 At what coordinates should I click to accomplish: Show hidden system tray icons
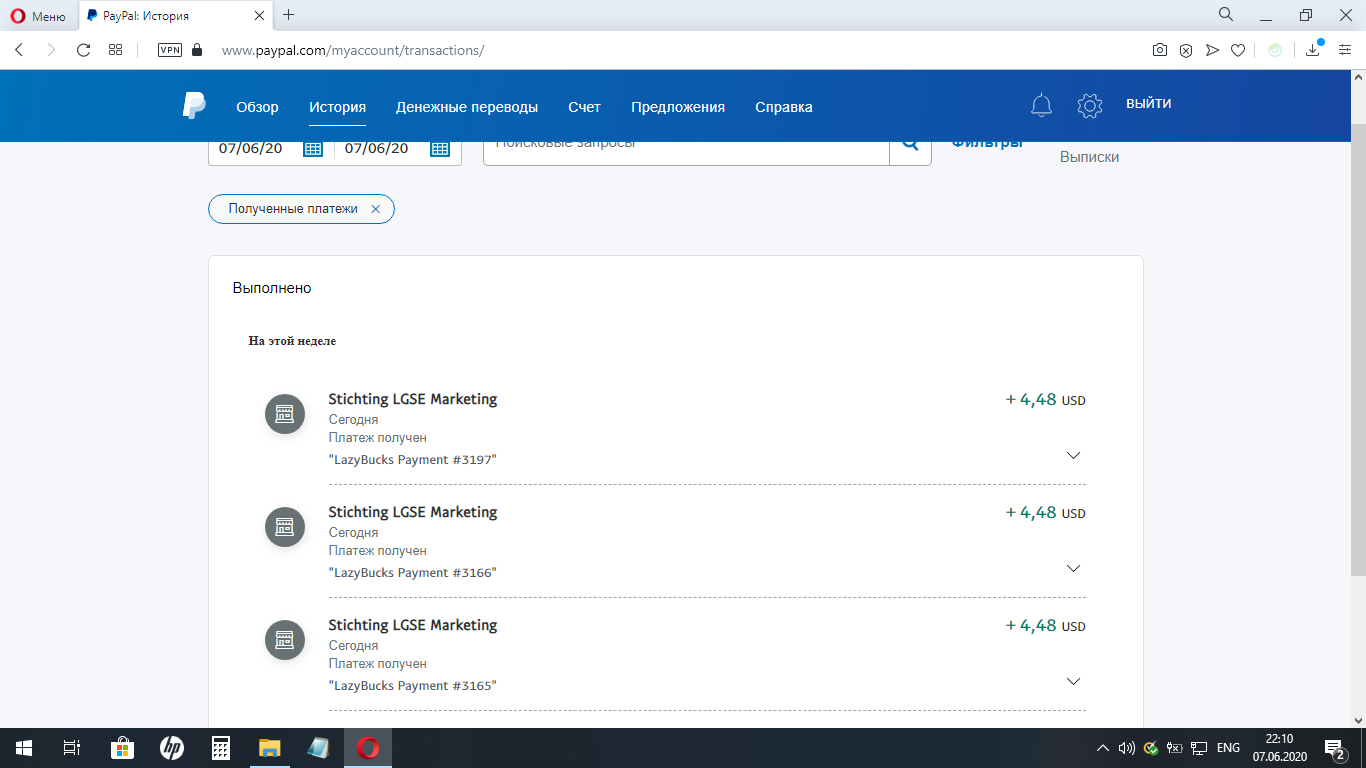tap(1103, 748)
